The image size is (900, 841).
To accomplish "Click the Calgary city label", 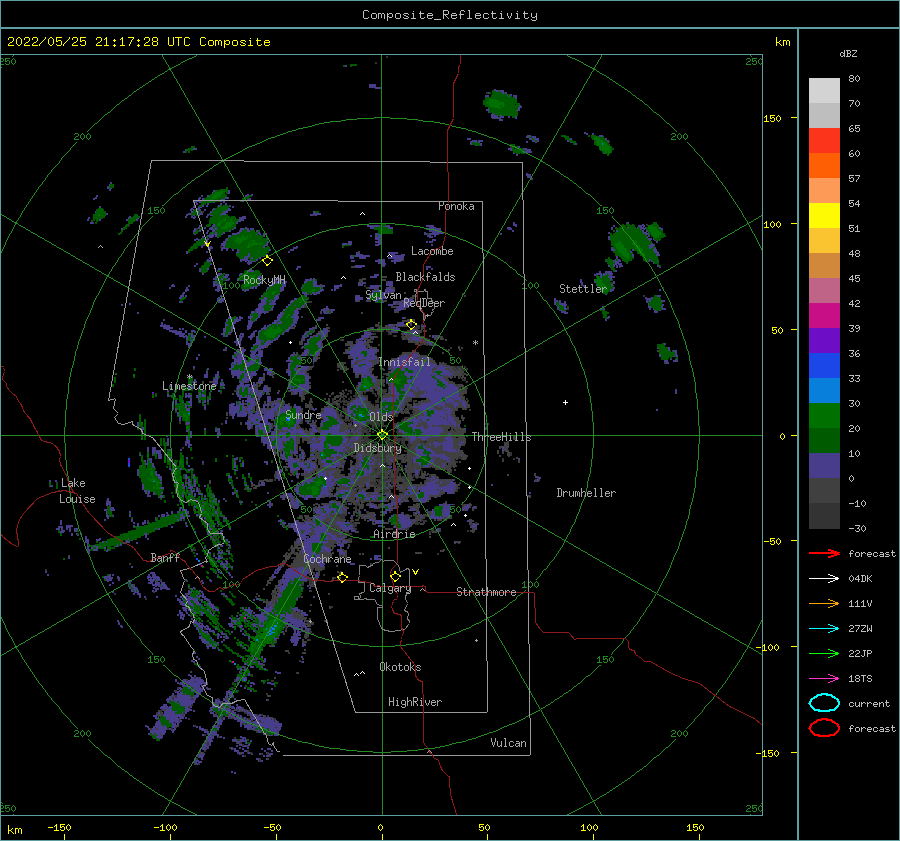I will pyautogui.click(x=390, y=588).
